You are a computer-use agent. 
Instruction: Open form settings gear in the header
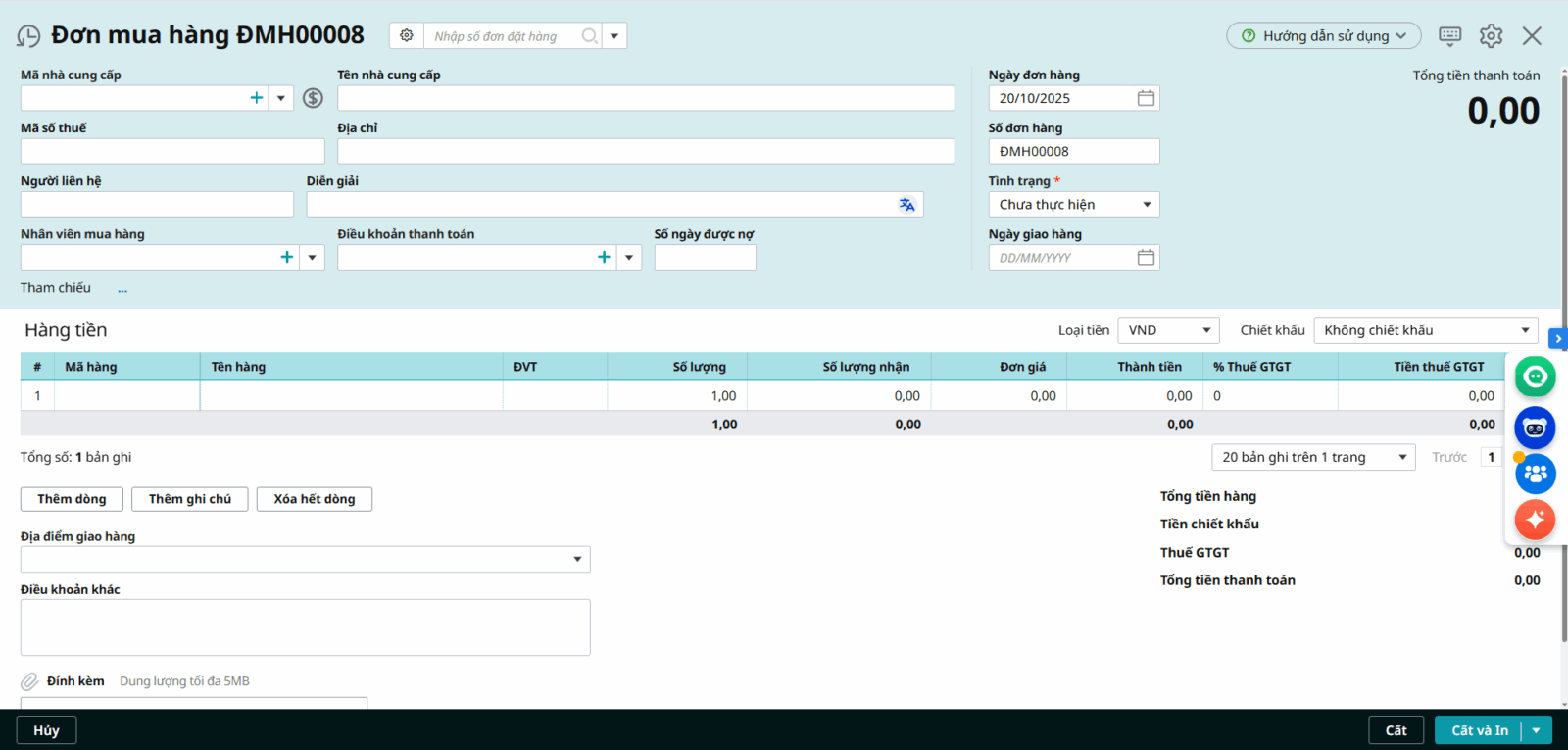point(1491,36)
